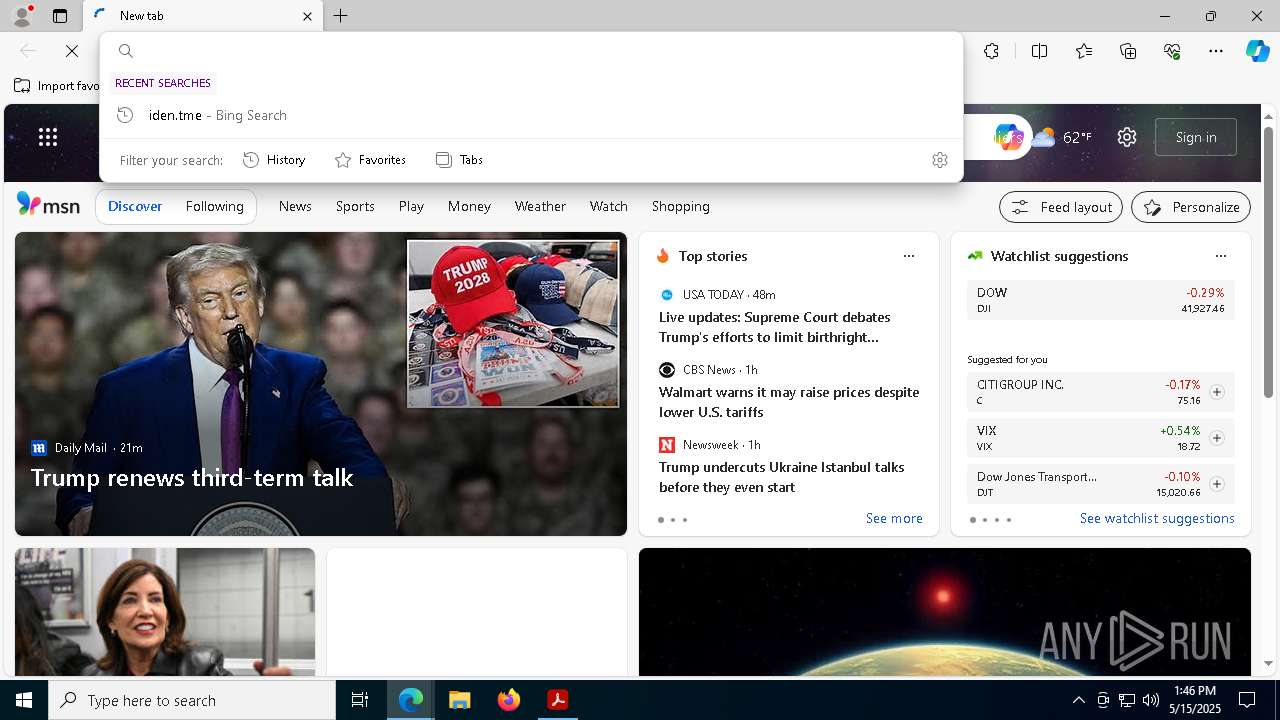Image resolution: width=1280 pixels, height=720 pixels.
Task: Open Adobe Acrobat from taskbar
Action: pos(558,700)
